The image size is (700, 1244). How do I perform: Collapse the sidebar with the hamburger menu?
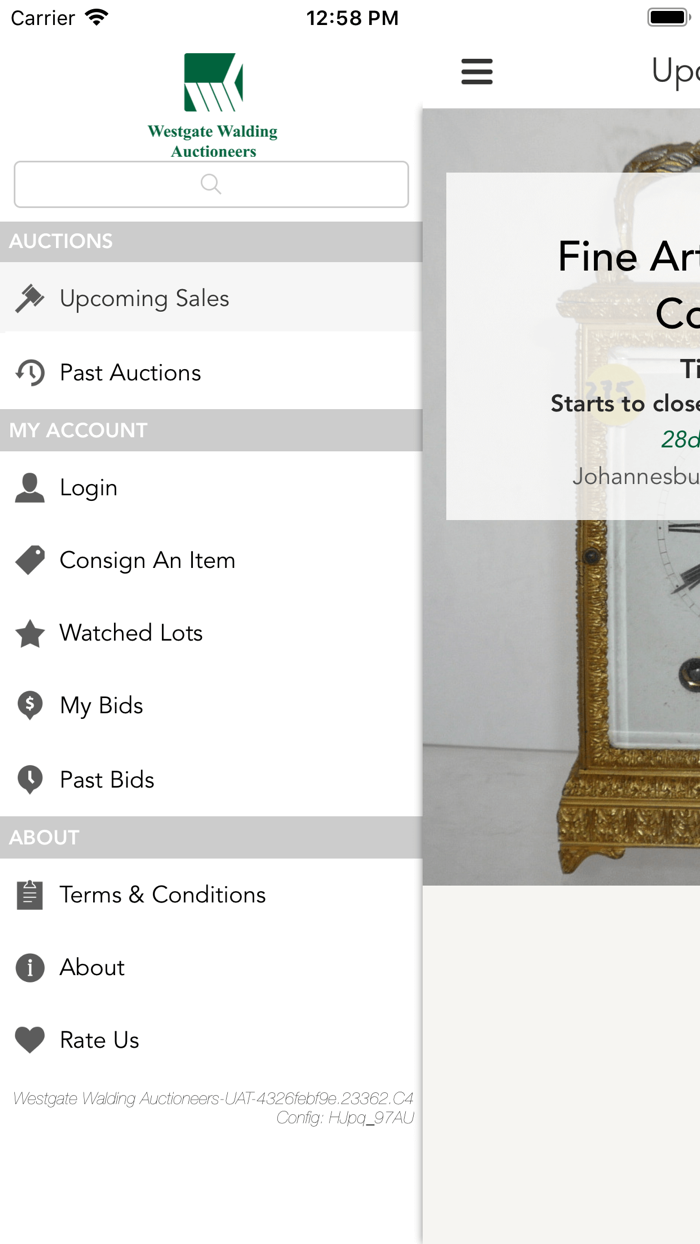coord(477,71)
